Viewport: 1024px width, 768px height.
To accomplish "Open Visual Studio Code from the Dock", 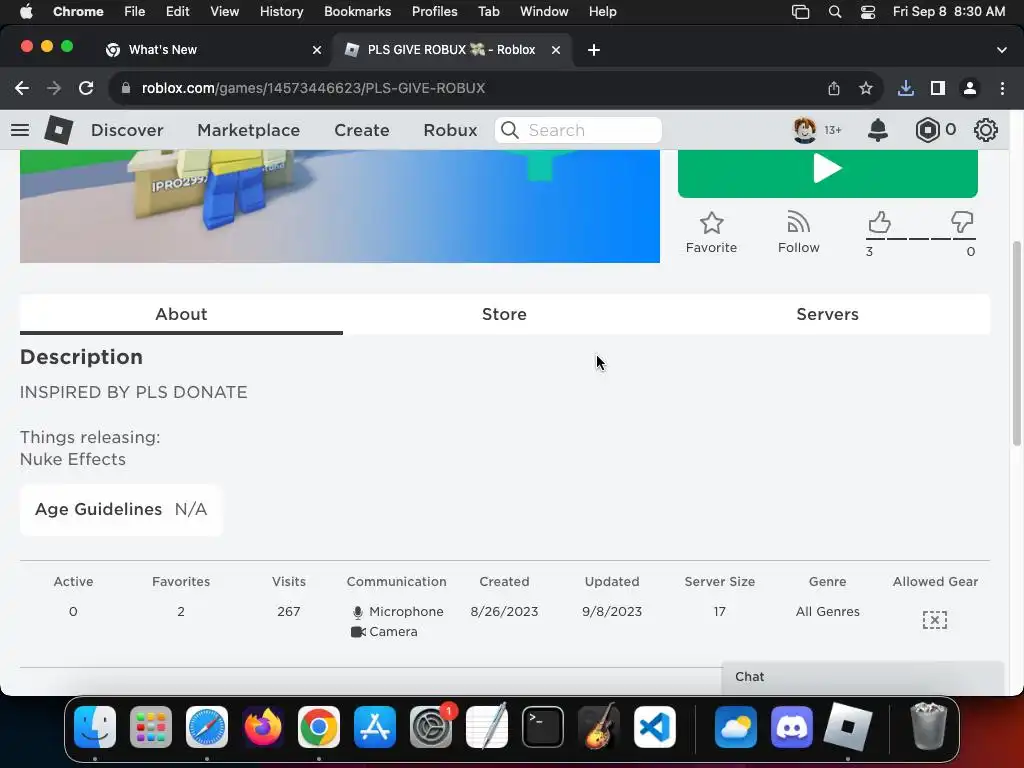I will click(654, 726).
